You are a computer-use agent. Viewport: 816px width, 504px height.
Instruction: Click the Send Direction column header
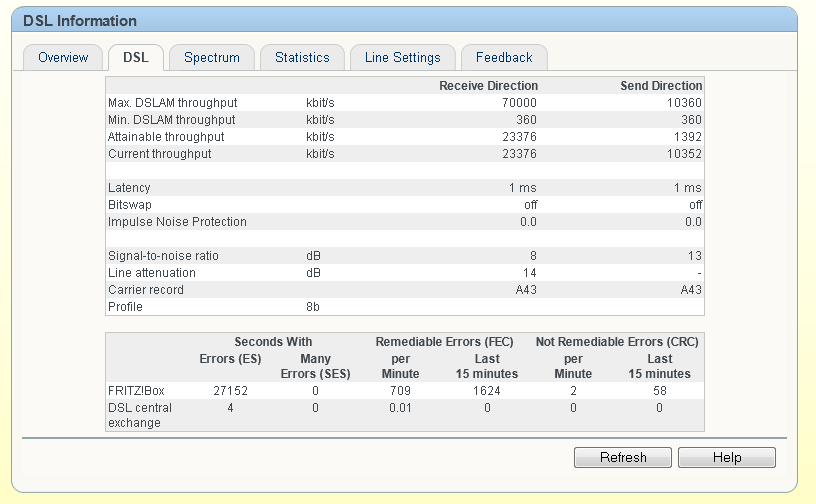(661, 86)
